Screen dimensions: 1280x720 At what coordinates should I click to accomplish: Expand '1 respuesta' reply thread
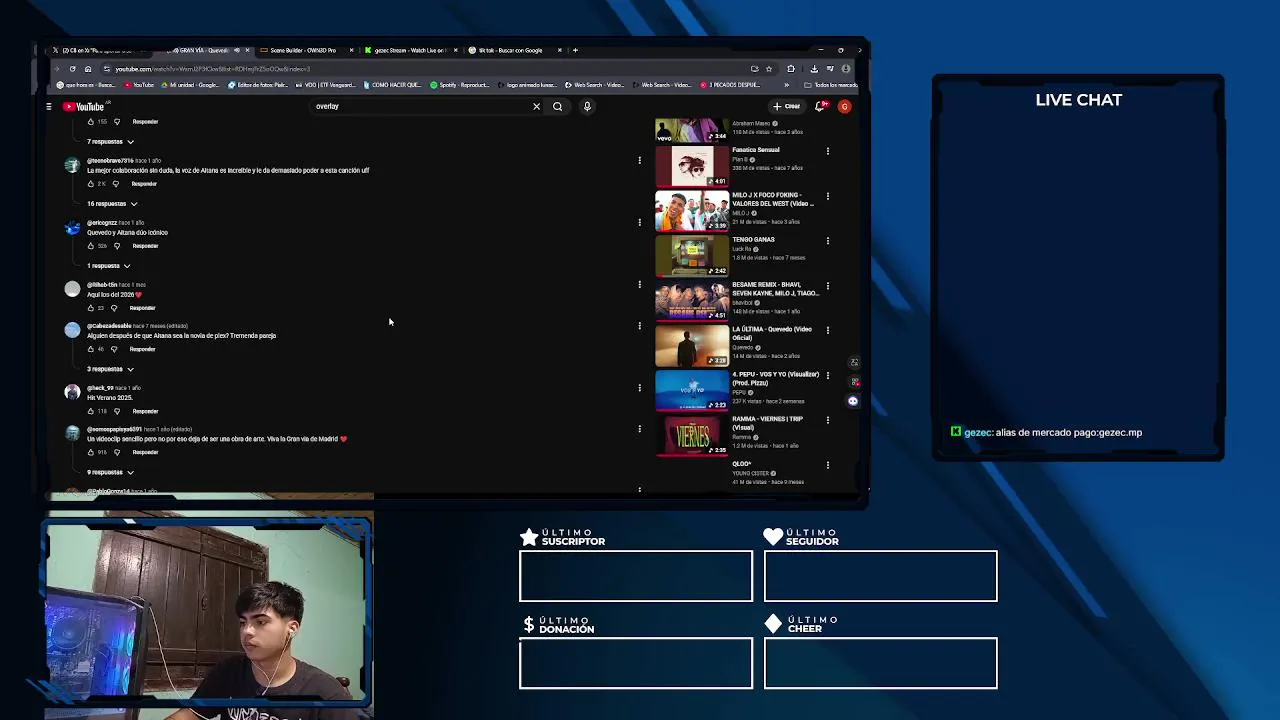click(x=109, y=266)
